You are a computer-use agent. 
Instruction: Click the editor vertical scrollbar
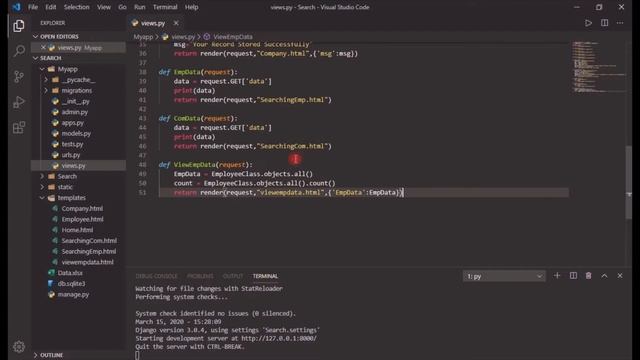point(629,183)
